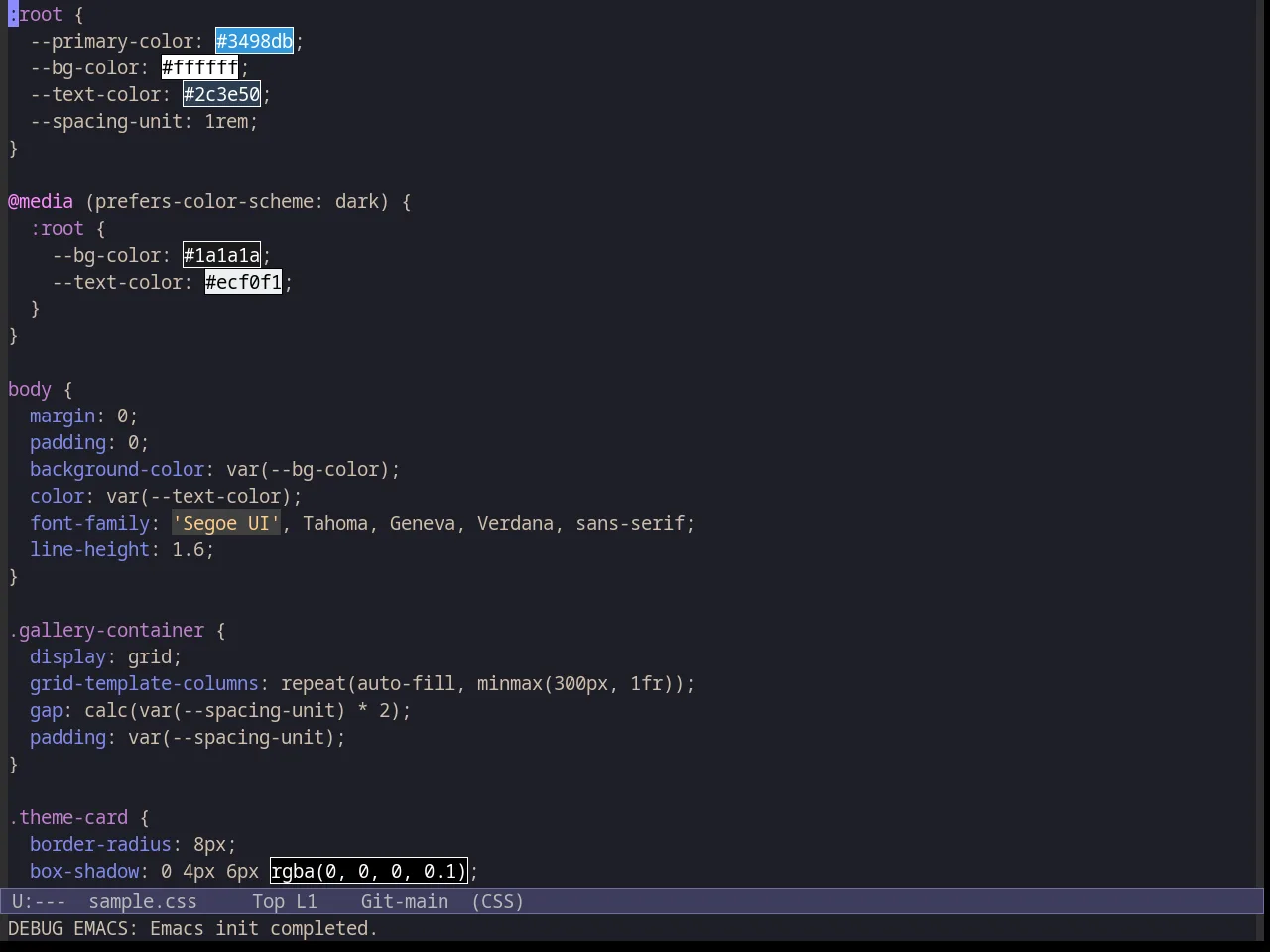Click the '.gallery-container' selector
The height and width of the screenshot is (952, 1270).
(106, 630)
